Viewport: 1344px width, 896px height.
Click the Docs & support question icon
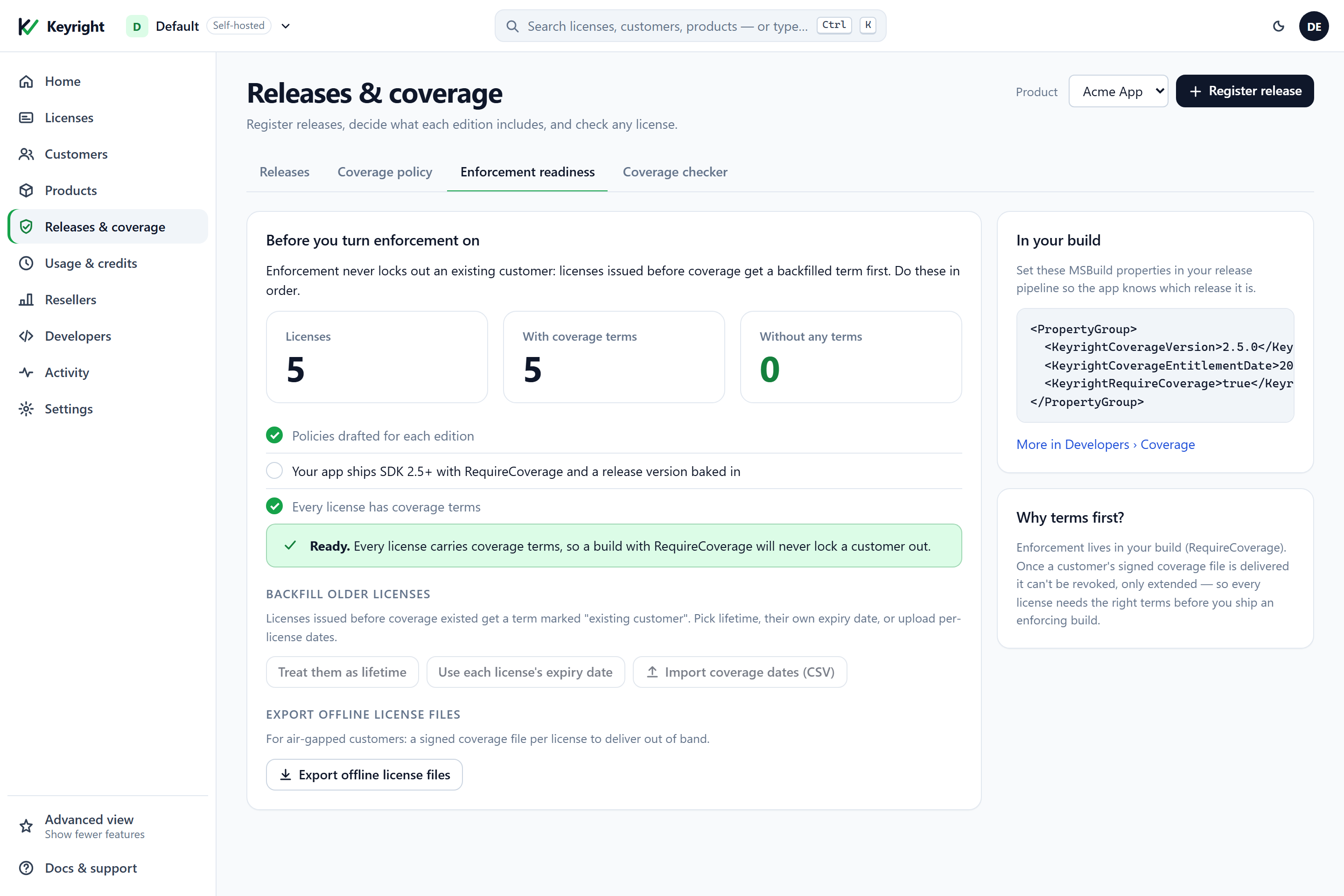26,868
